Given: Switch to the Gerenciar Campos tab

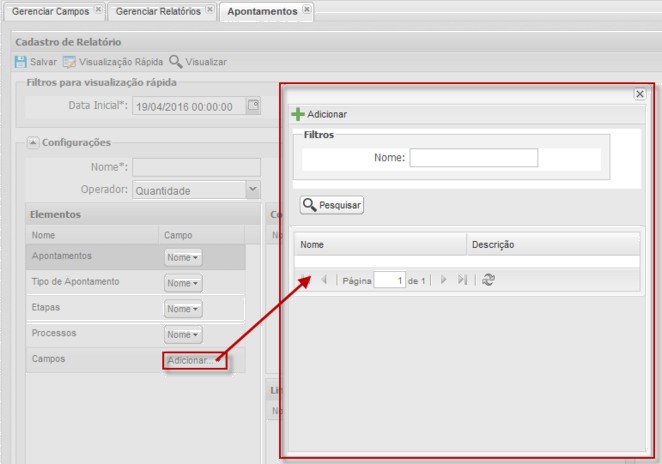Looking at the screenshot, I should point(50,11).
